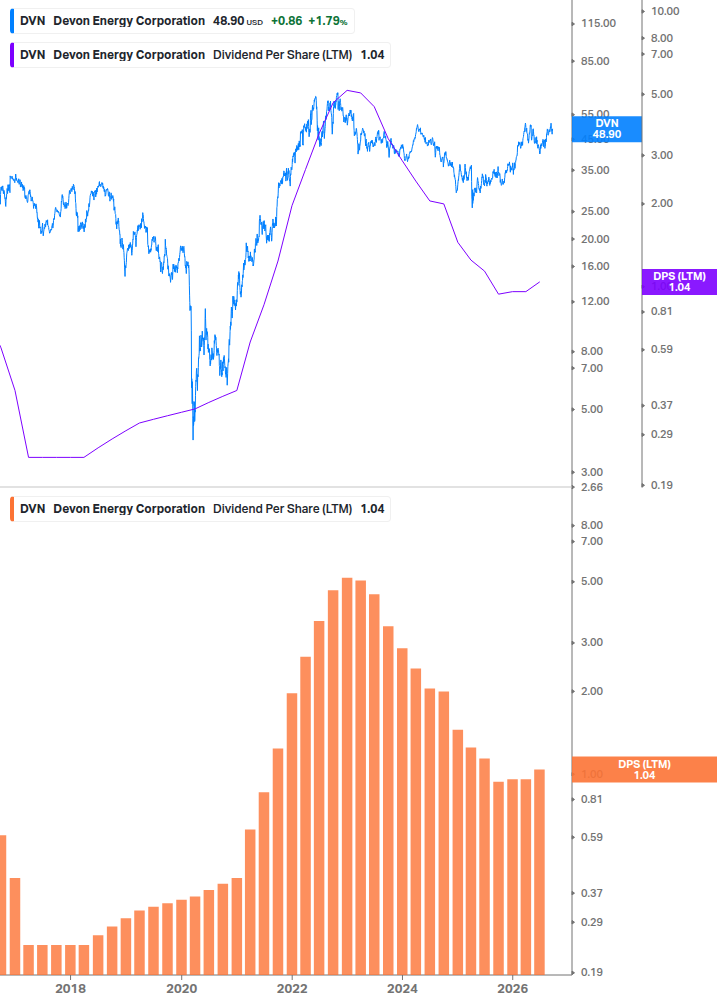Click the tallest orange dividend bar
The image size is (717, 1005).
347,776
